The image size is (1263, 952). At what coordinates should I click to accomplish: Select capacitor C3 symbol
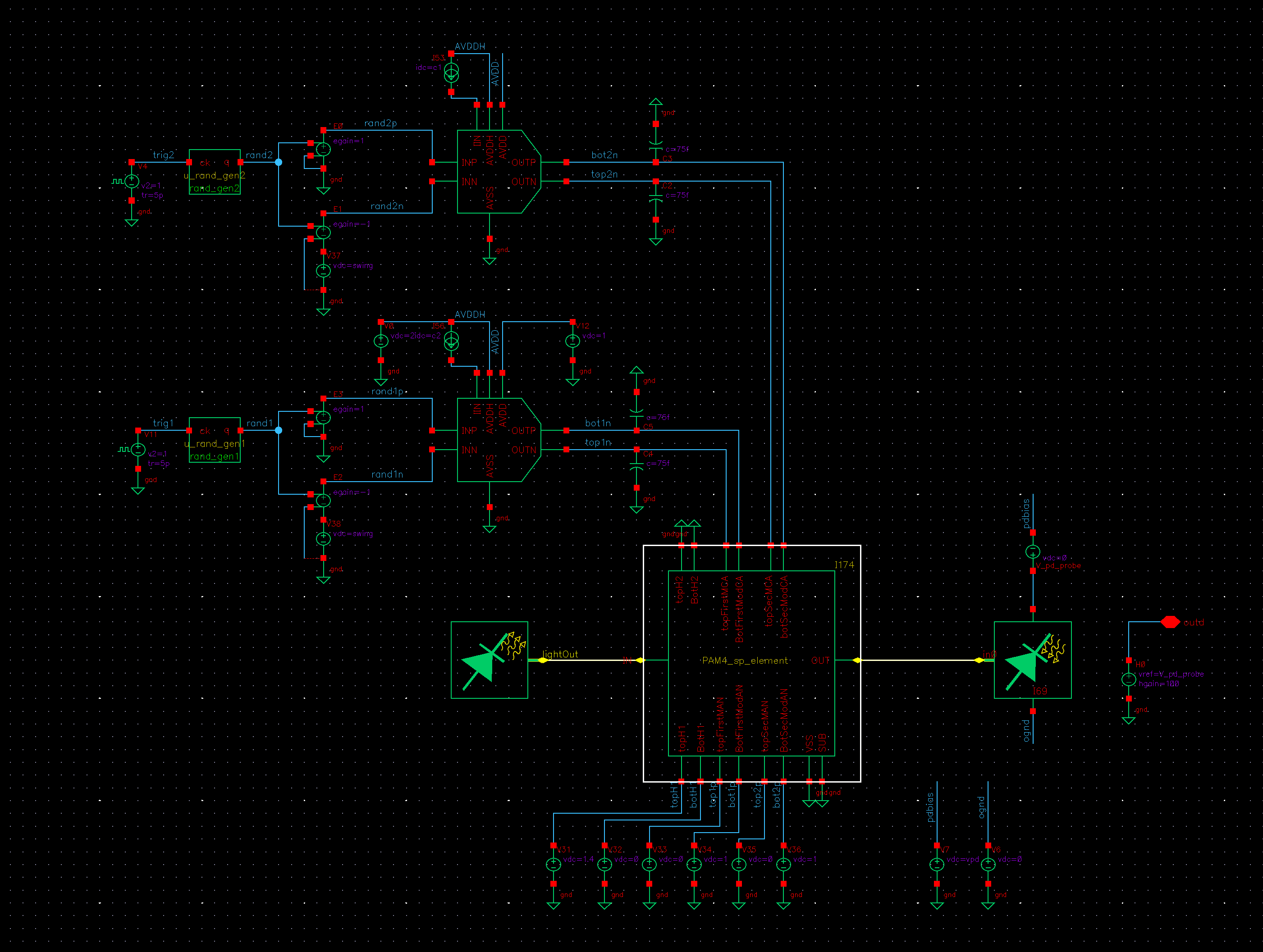click(655, 146)
